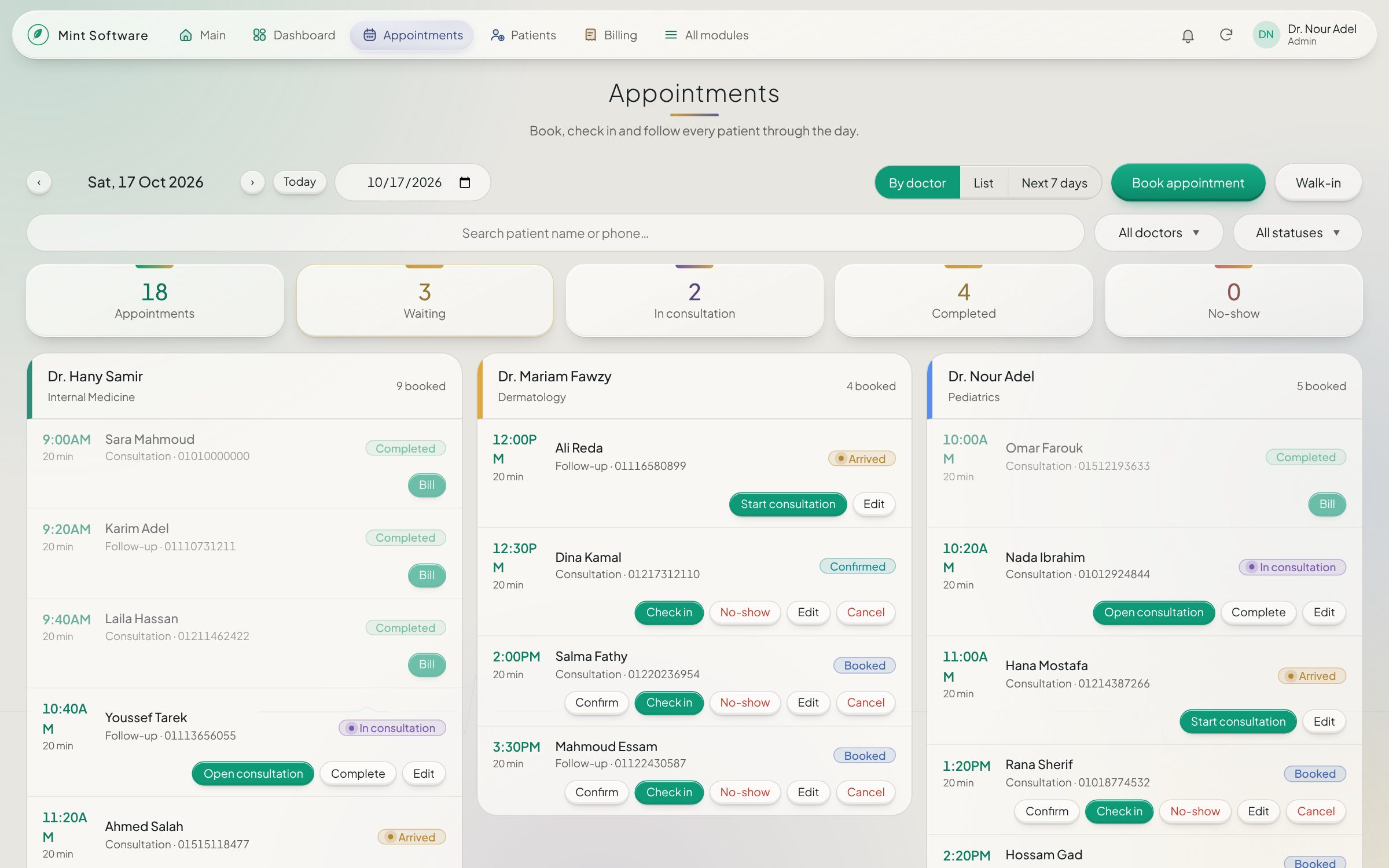
Task: Bill Sara Mahmoud's completed appointment
Action: tap(427, 485)
